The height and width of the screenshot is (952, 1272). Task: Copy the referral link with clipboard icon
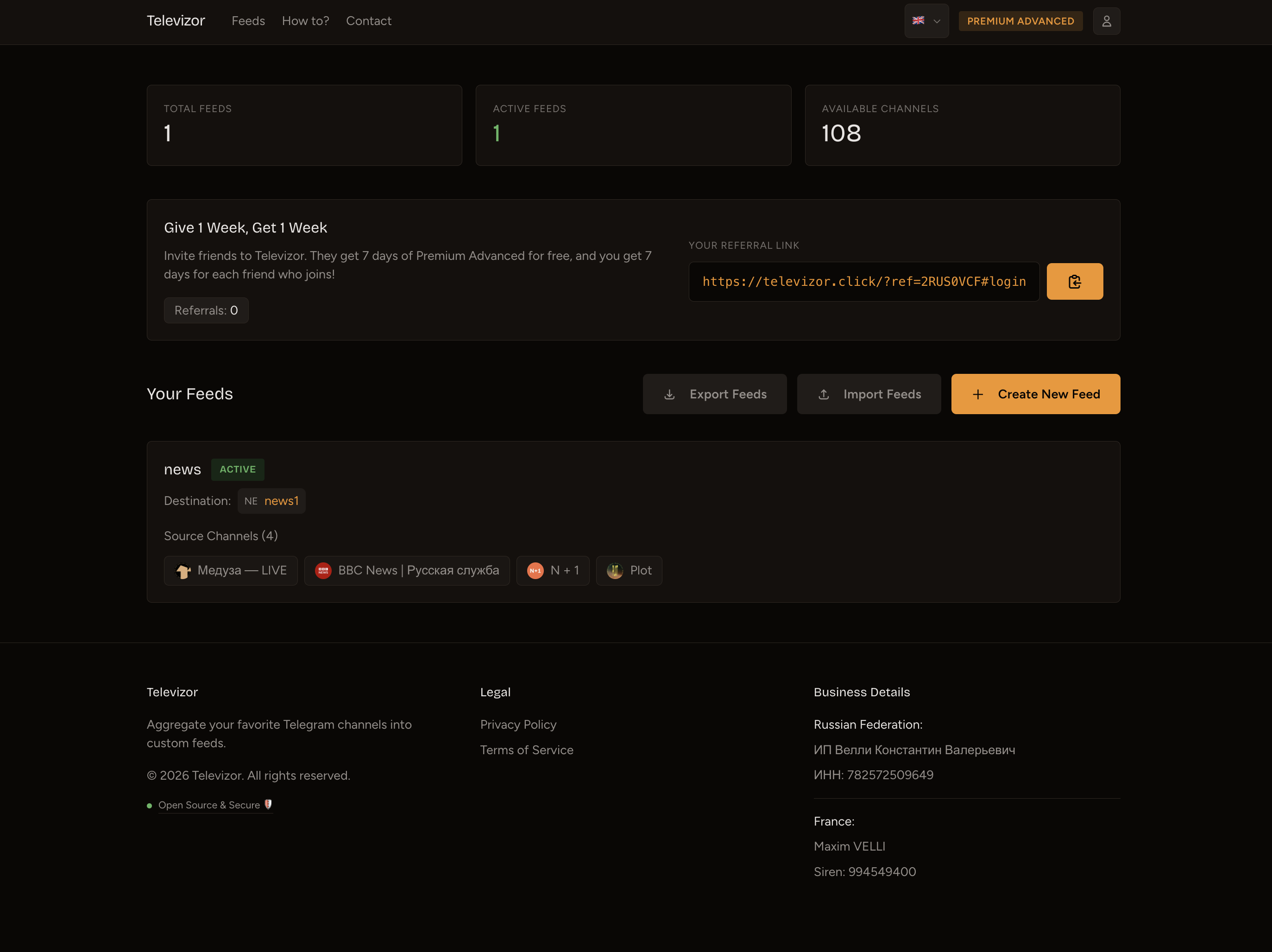(x=1074, y=281)
